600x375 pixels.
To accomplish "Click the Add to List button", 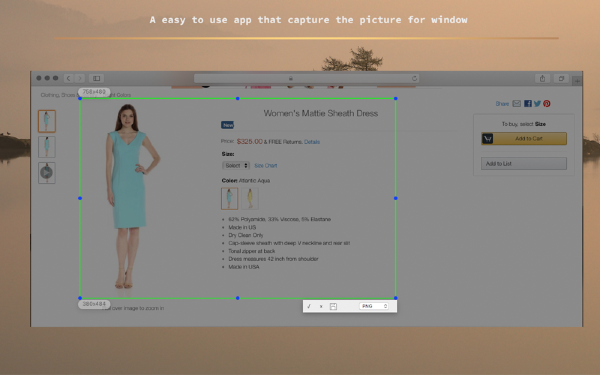I will click(x=524, y=163).
